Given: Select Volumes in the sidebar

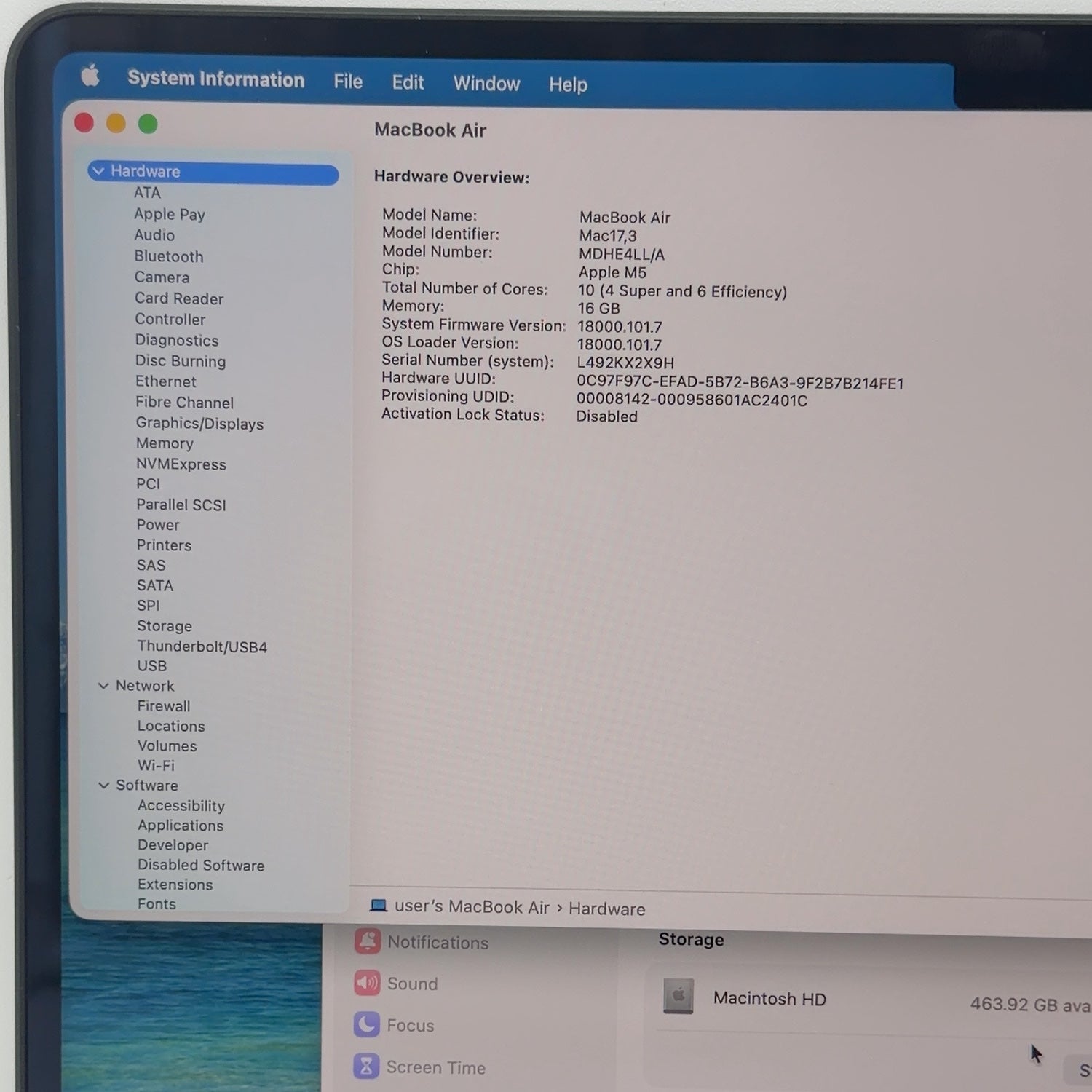Looking at the screenshot, I should (x=167, y=746).
